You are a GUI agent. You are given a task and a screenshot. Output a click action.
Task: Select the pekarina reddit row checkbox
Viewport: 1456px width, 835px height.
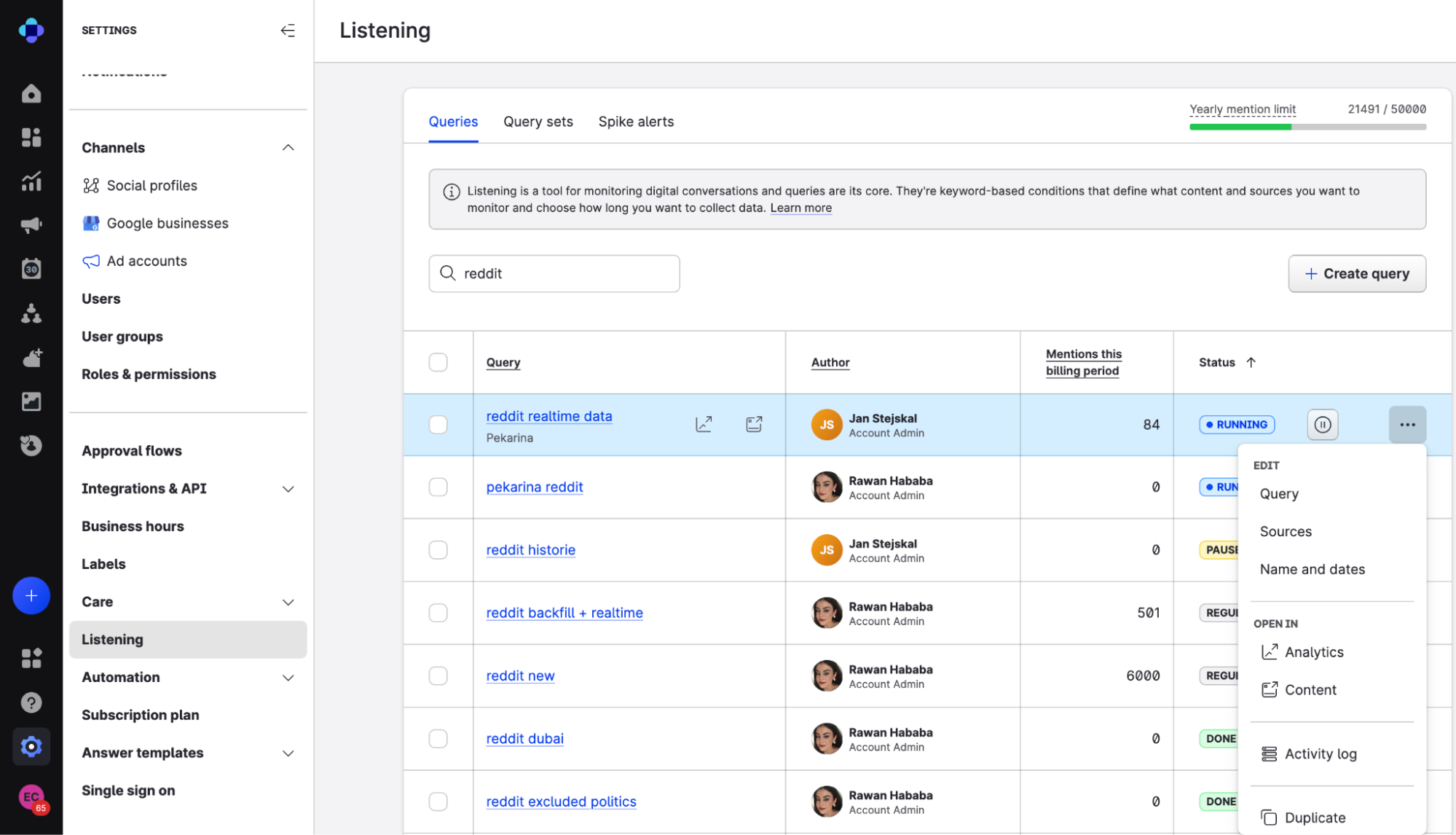coord(438,487)
